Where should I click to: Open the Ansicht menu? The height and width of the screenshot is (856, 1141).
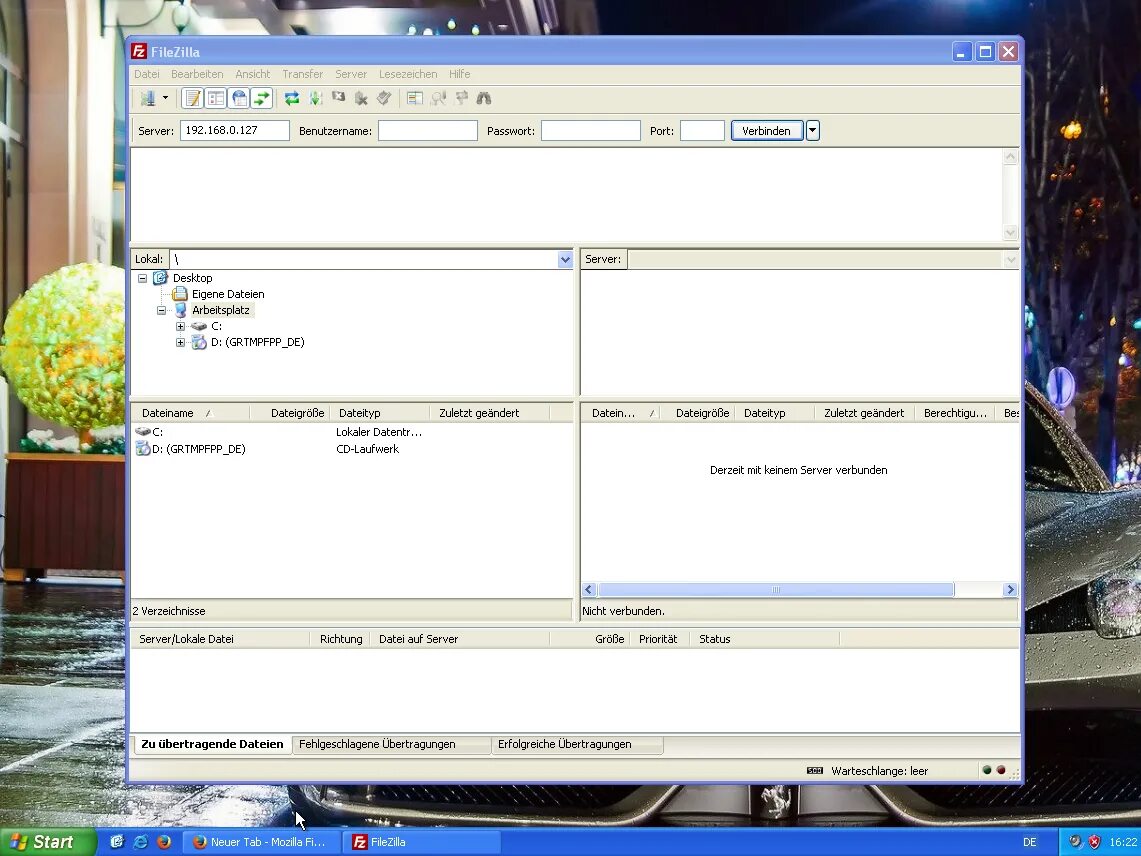[253, 74]
